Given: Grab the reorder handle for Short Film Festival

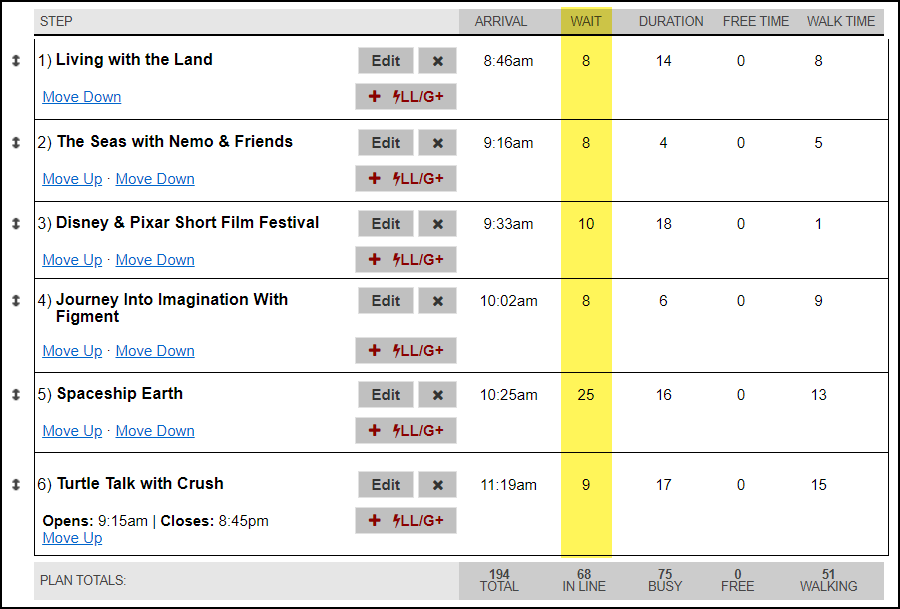Looking at the screenshot, I should click(x=16, y=223).
